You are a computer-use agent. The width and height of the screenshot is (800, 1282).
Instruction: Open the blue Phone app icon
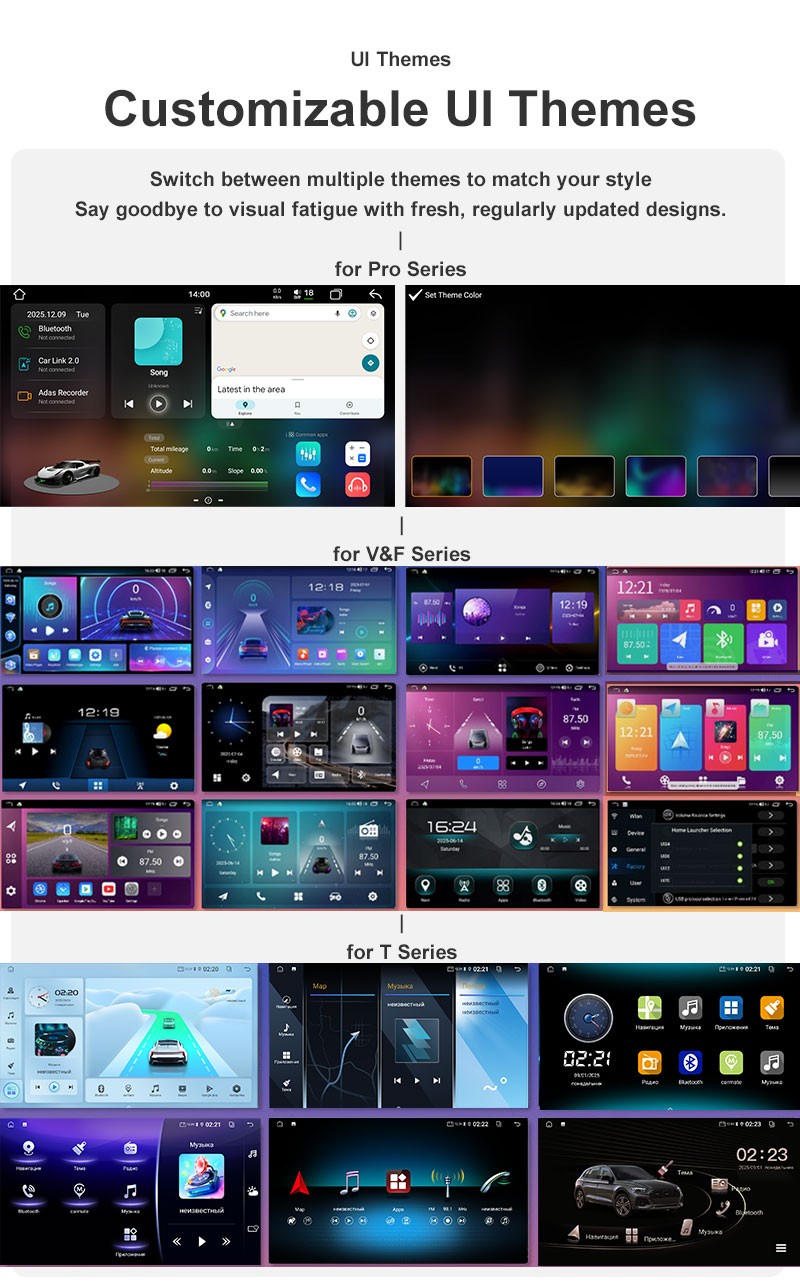click(308, 485)
